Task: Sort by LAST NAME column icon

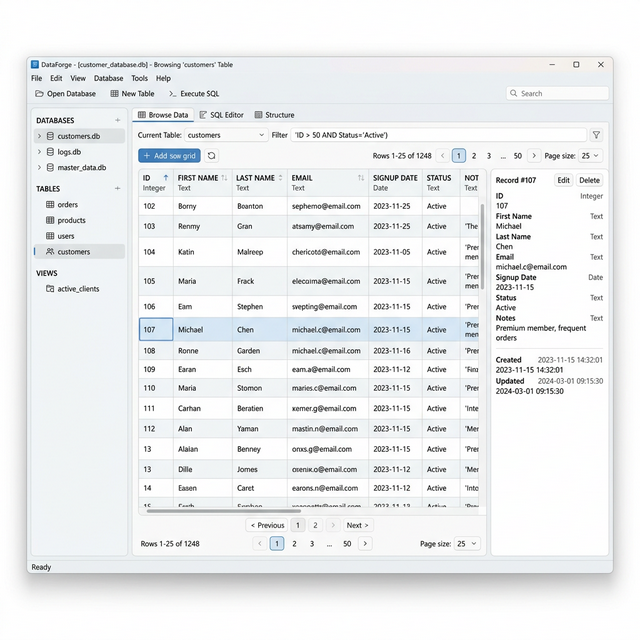Action: coord(280,178)
